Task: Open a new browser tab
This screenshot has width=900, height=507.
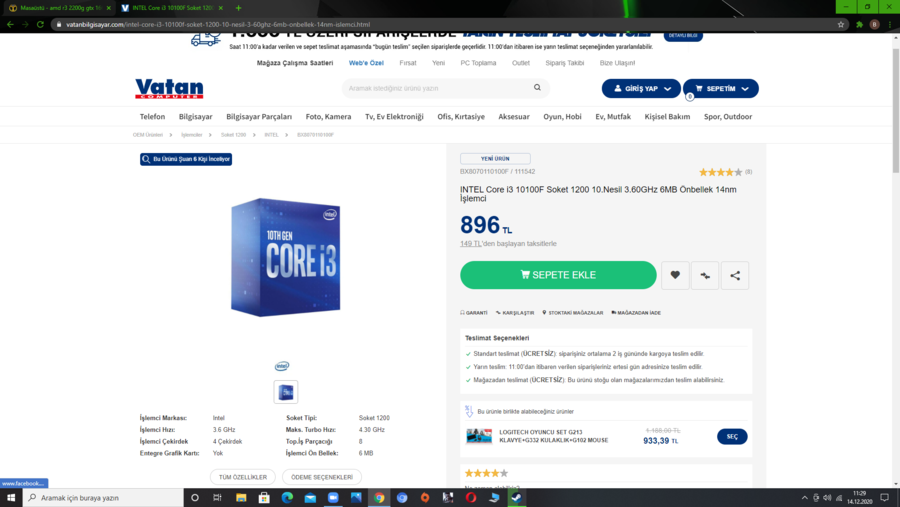Action: point(238,8)
